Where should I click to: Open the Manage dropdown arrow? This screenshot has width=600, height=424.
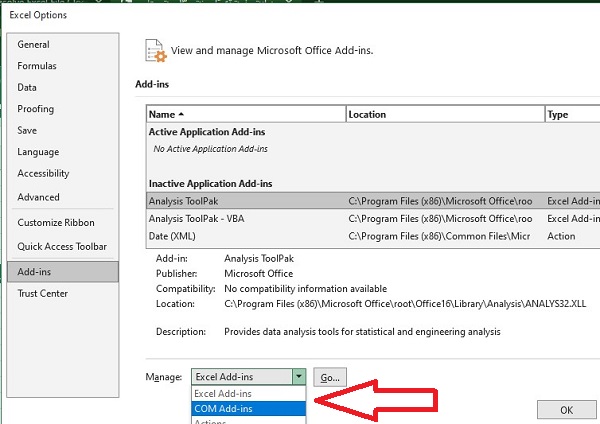point(298,377)
